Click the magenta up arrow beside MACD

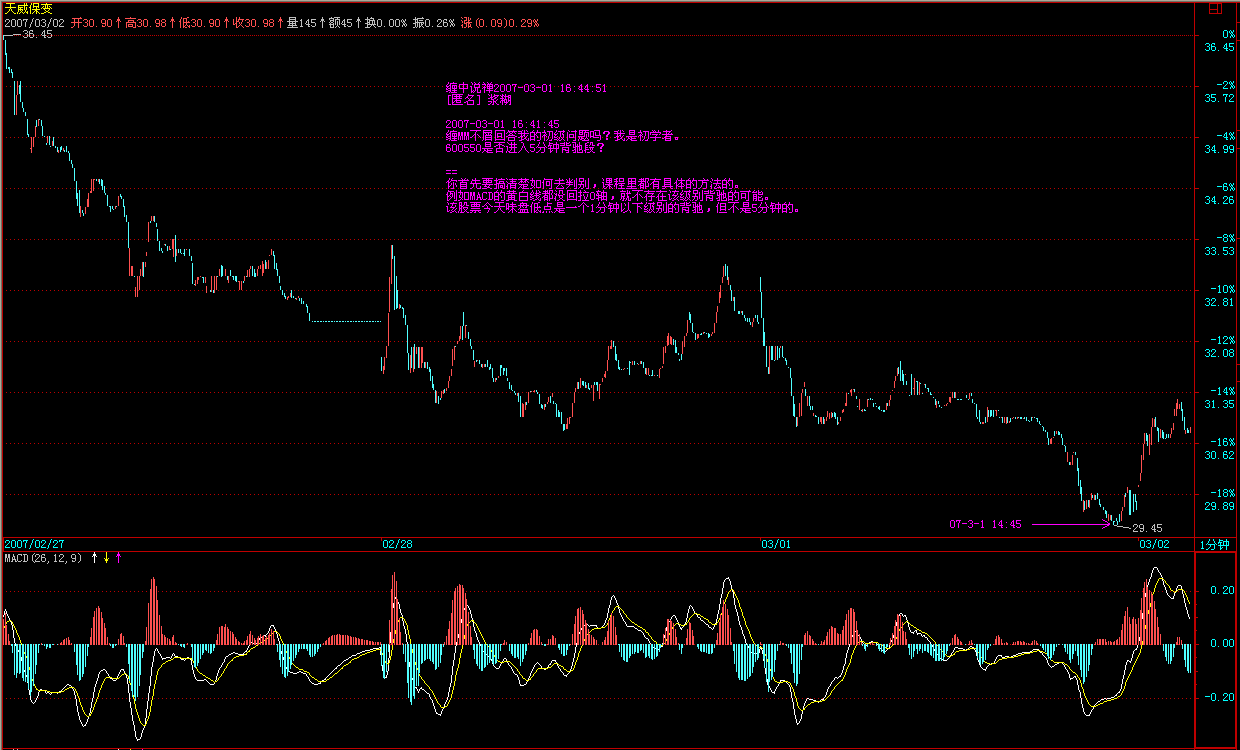pyautogui.click(x=118, y=557)
